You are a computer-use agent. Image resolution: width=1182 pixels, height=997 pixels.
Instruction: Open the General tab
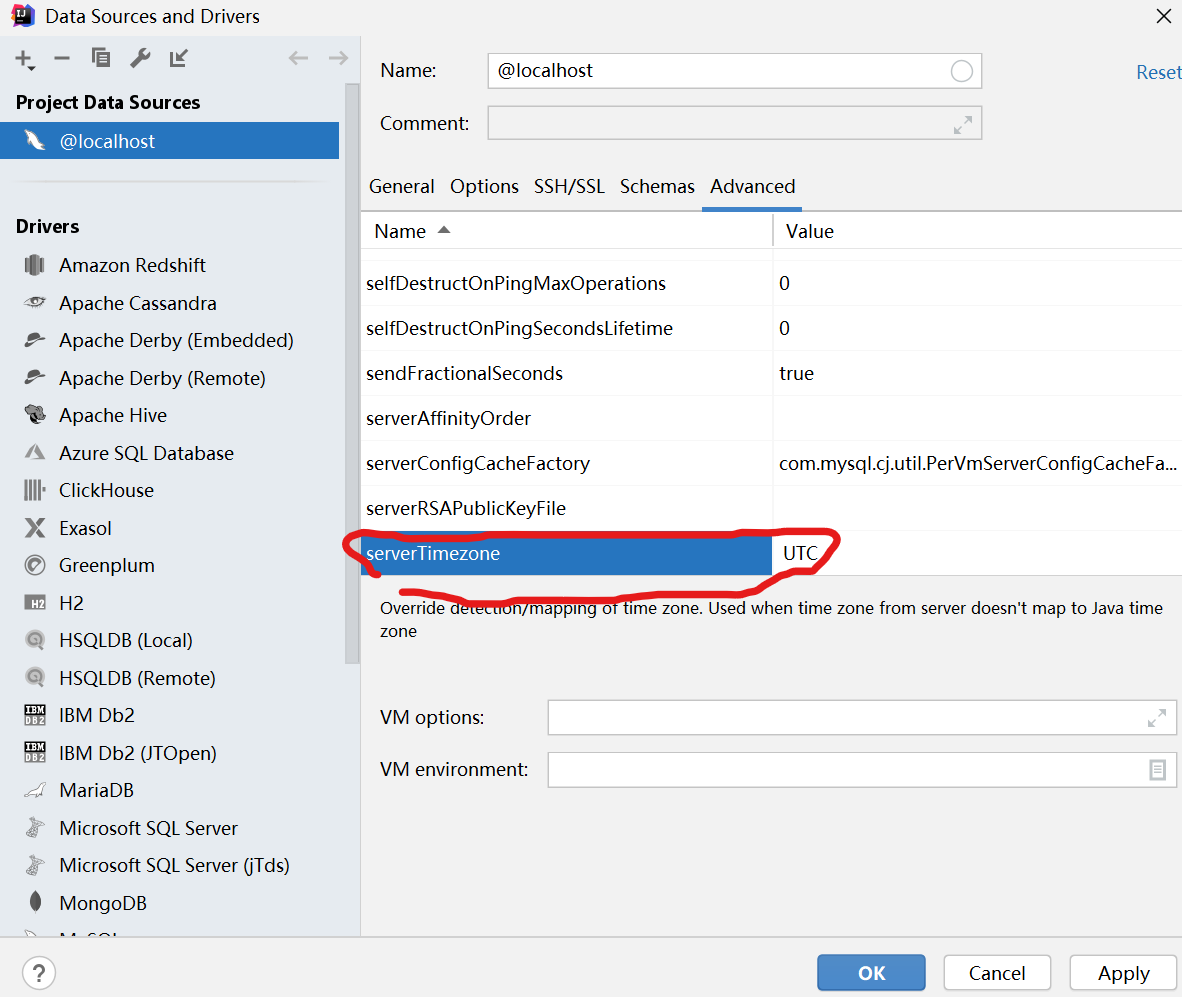(x=401, y=186)
